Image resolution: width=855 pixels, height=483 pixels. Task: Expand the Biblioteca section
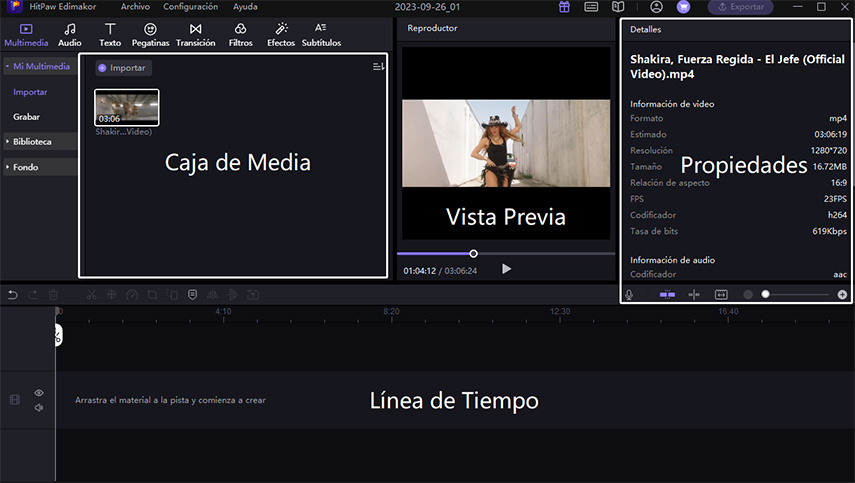pyautogui.click(x=40, y=142)
